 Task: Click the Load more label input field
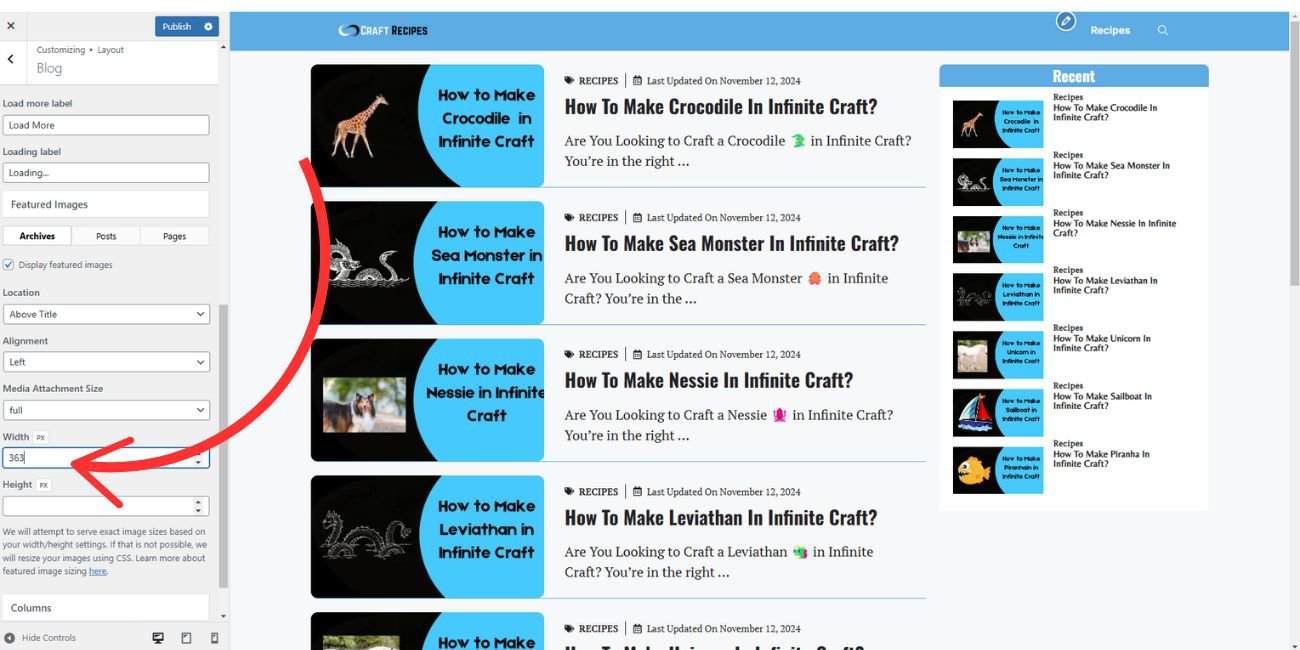pos(106,125)
